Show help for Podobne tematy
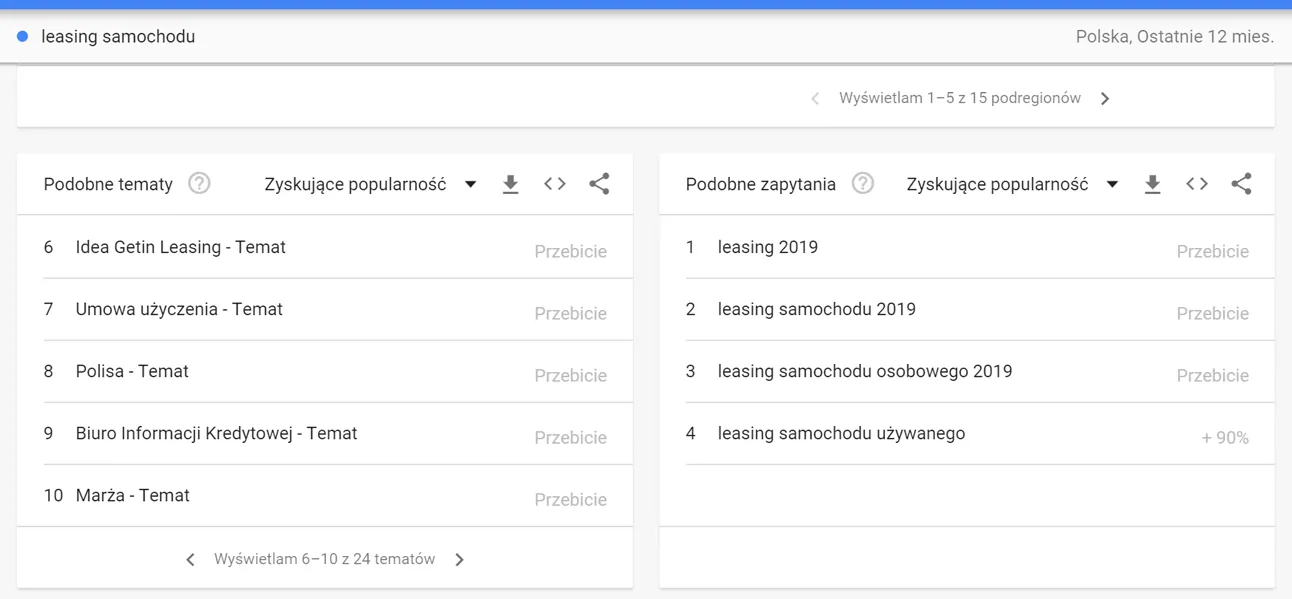This screenshot has width=1292, height=599. (x=199, y=183)
